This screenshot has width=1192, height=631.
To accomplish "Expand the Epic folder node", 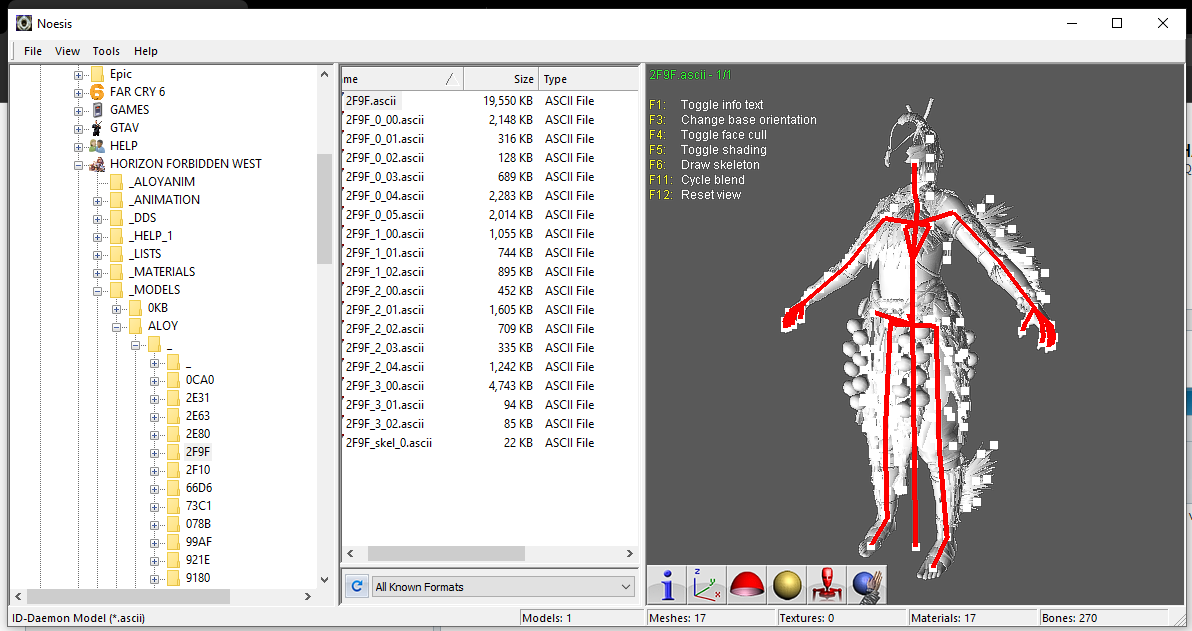I will (x=78, y=75).
